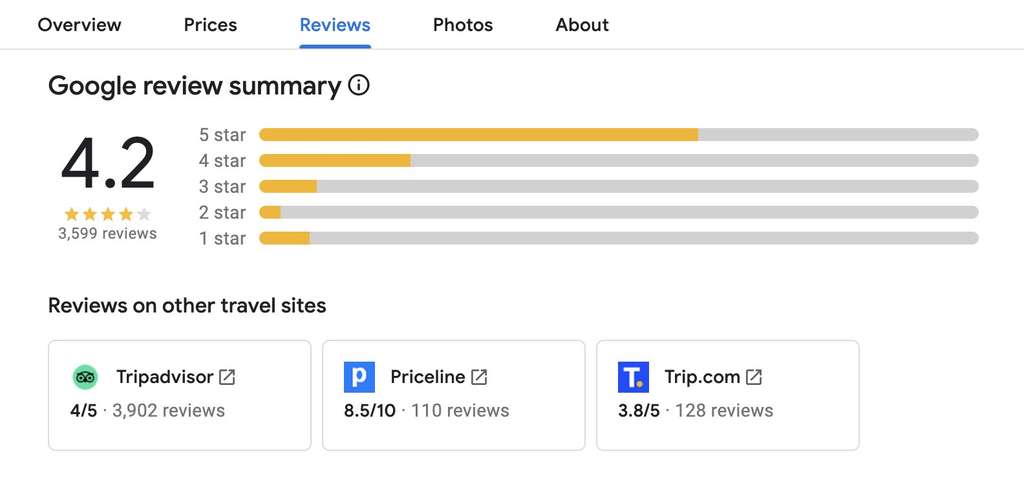This screenshot has width=1024, height=493.
Task: Open the Prices tab
Action: (210, 25)
